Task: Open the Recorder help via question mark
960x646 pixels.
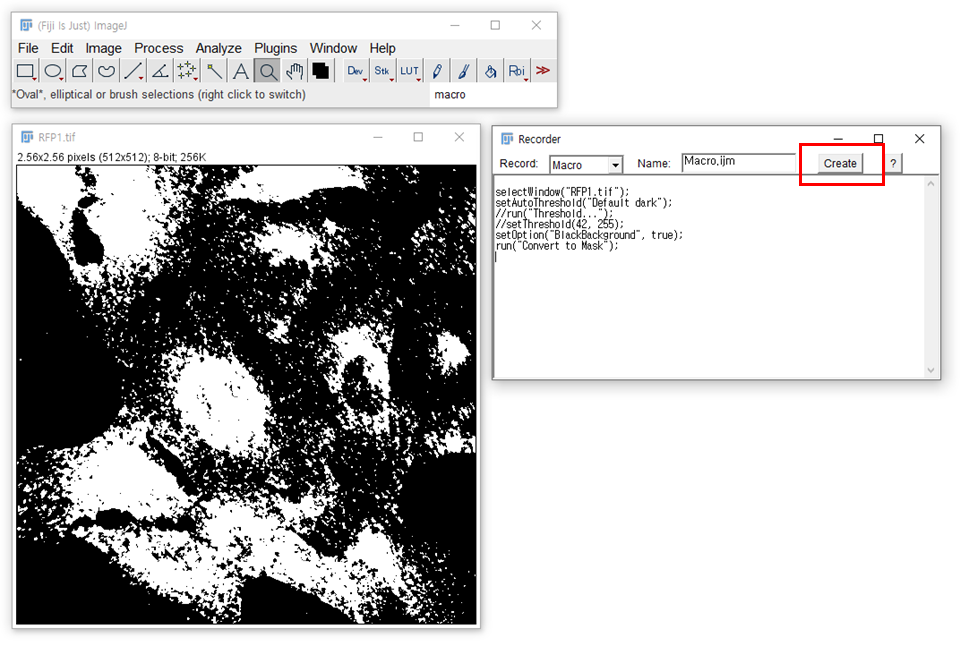Action: click(891, 163)
